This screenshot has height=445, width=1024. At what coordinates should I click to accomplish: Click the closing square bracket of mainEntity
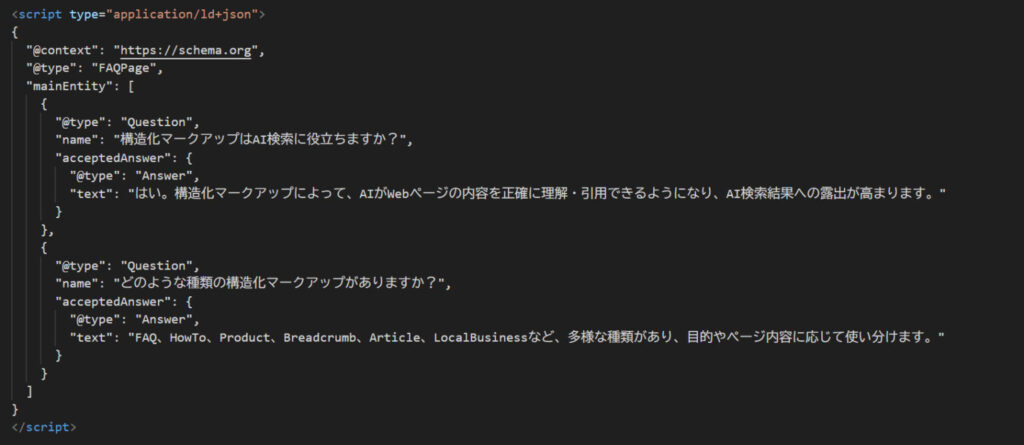(x=29, y=391)
